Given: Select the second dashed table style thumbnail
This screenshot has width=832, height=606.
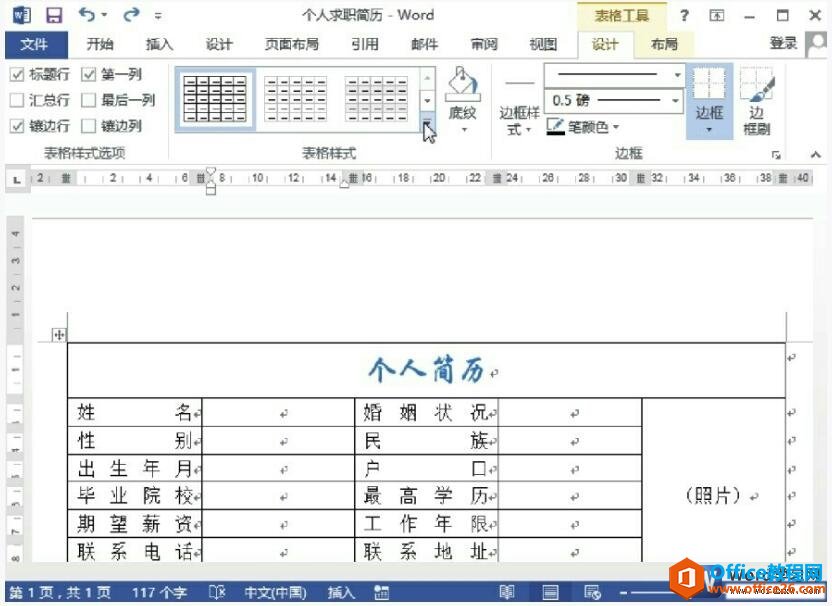Looking at the screenshot, I should tap(296, 99).
